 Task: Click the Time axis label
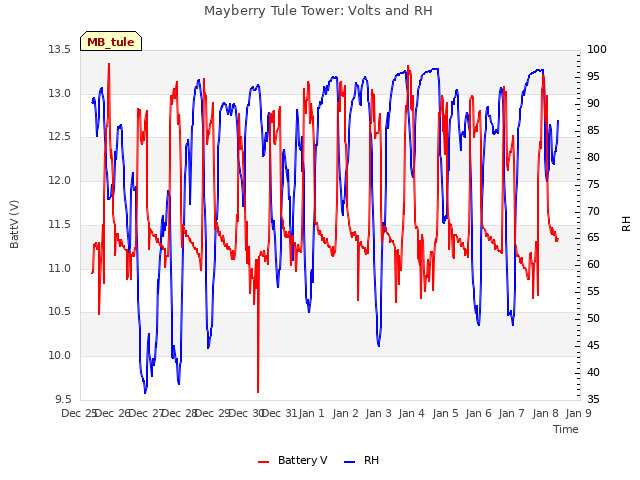566,429
